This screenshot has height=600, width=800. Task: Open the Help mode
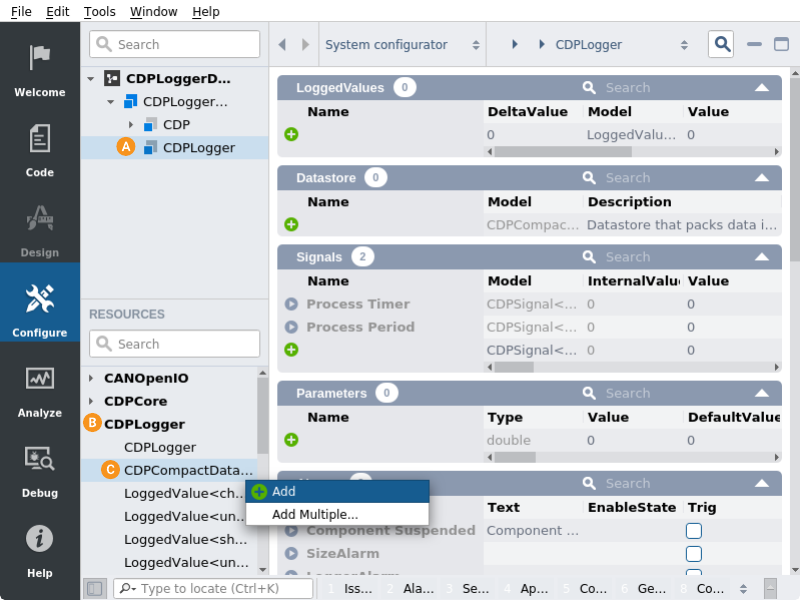click(x=40, y=550)
